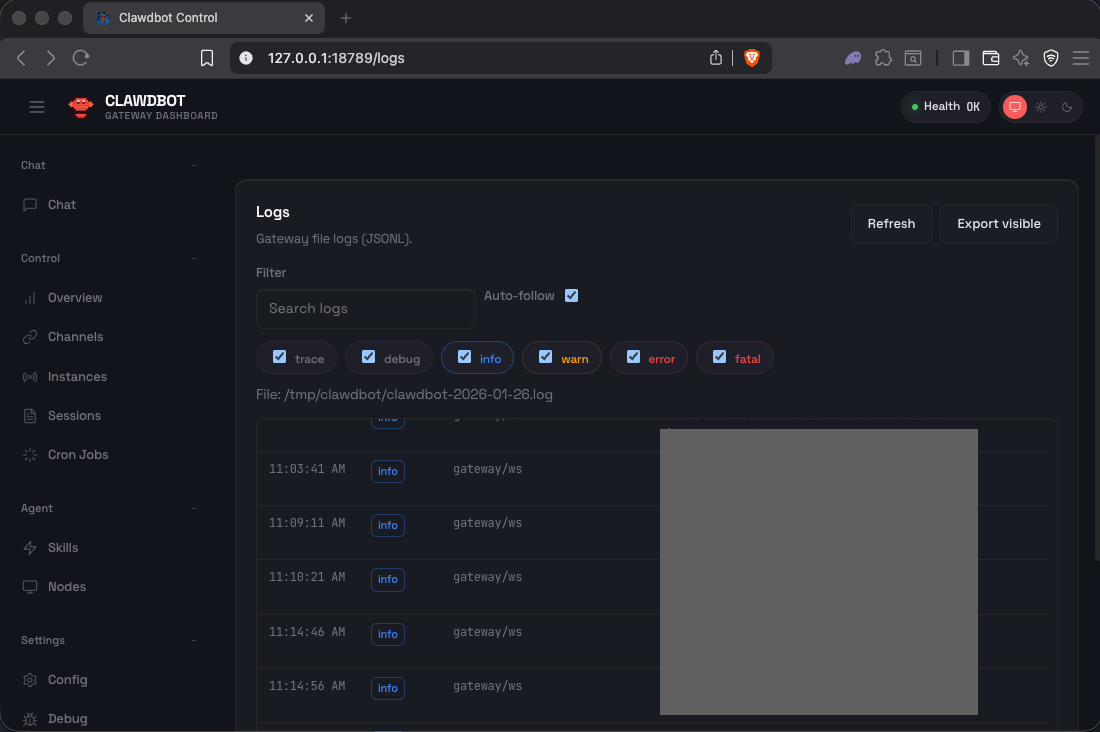The height and width of the screenshot is (732, 1100).
Task: Go to Channels page
Action: coord(75,337)
